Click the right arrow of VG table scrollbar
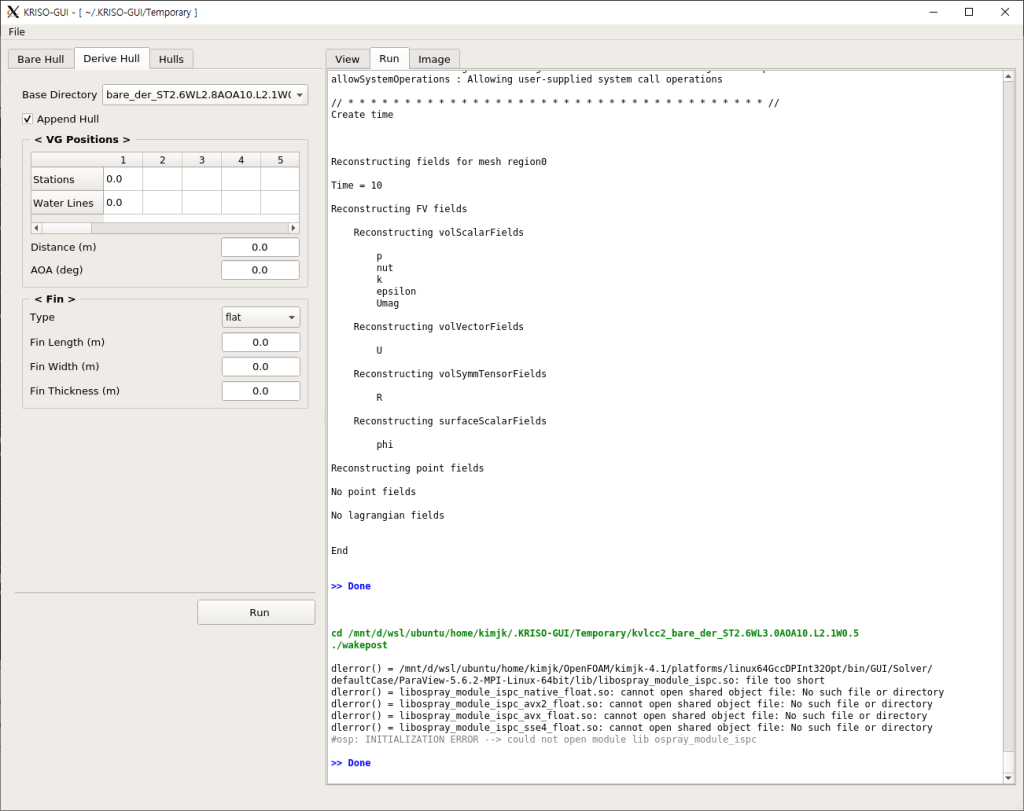The height and width of the screenshot is (811, 1024). pyautogui.click(x=293, y=227)
